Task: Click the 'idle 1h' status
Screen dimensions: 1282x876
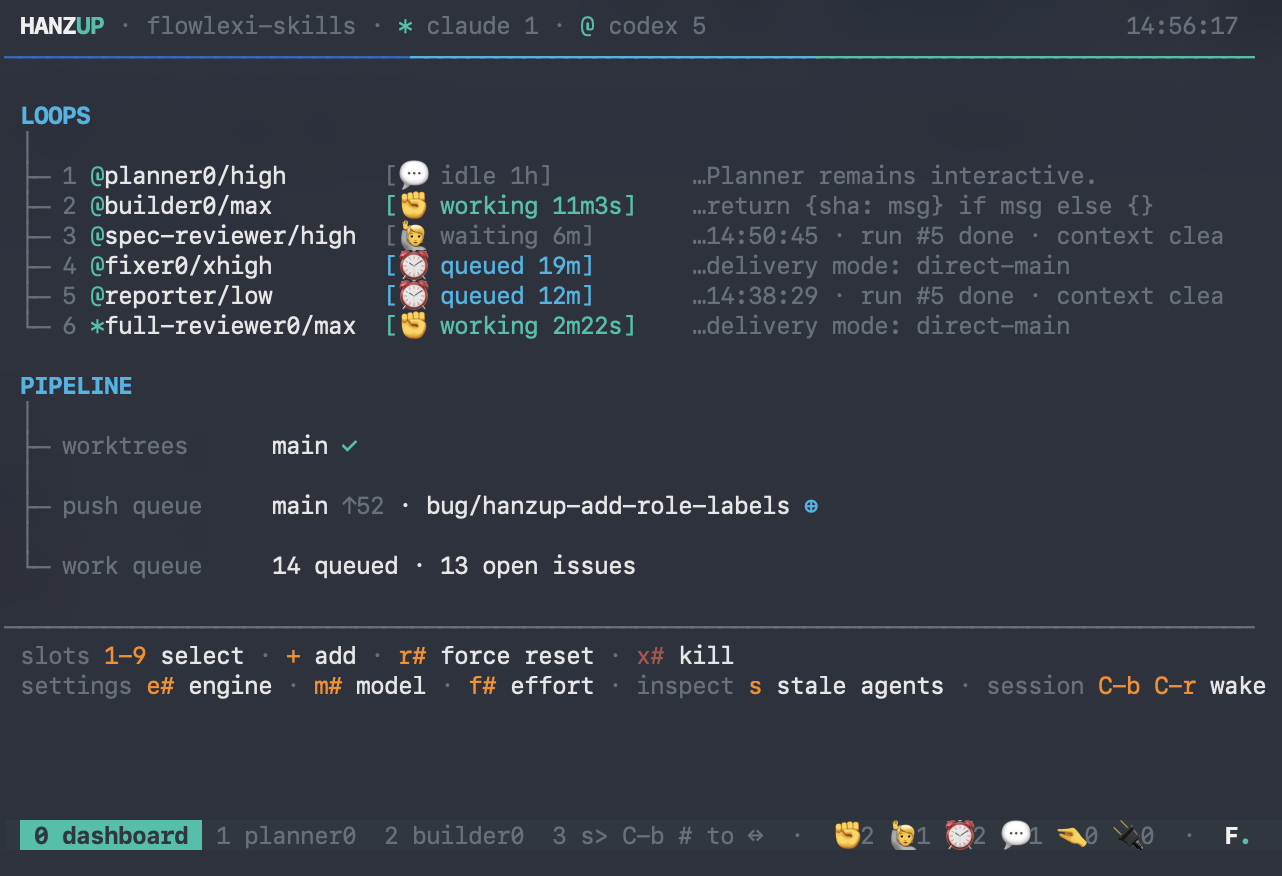Action: pos(489,176)
